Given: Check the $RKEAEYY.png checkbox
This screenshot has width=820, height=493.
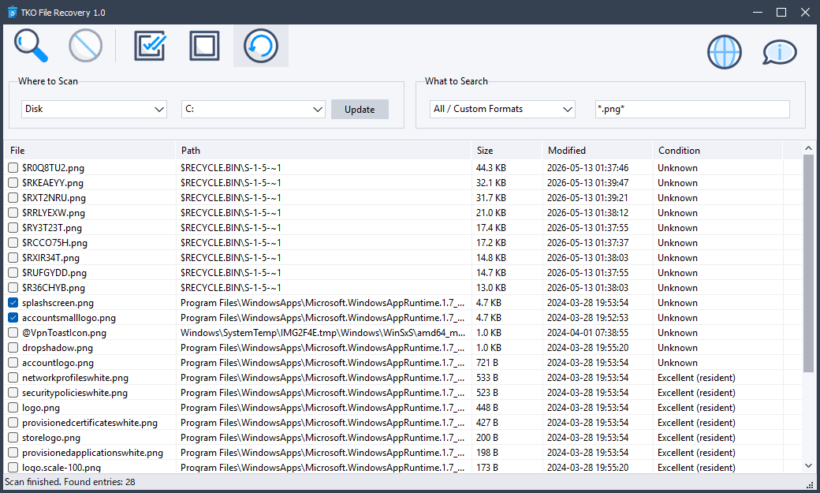Looking at the screenshot, I should coord(13,183).
